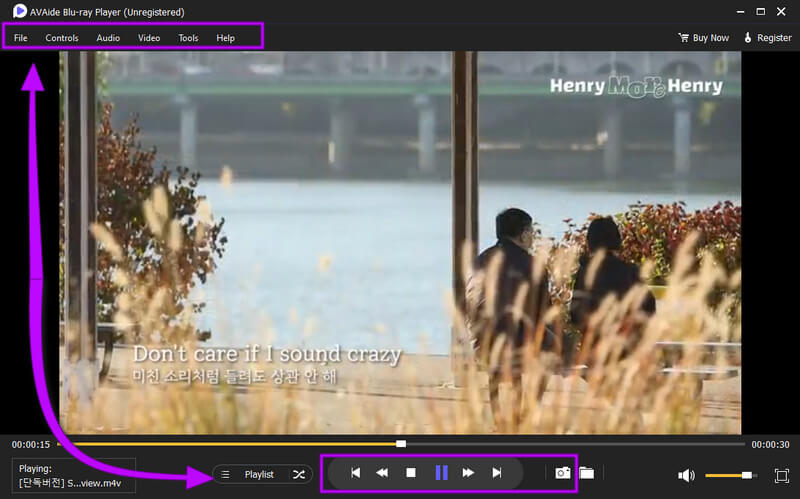Seek on the video progress bar
Screen dimensions: 800x499
click(401, 444)
